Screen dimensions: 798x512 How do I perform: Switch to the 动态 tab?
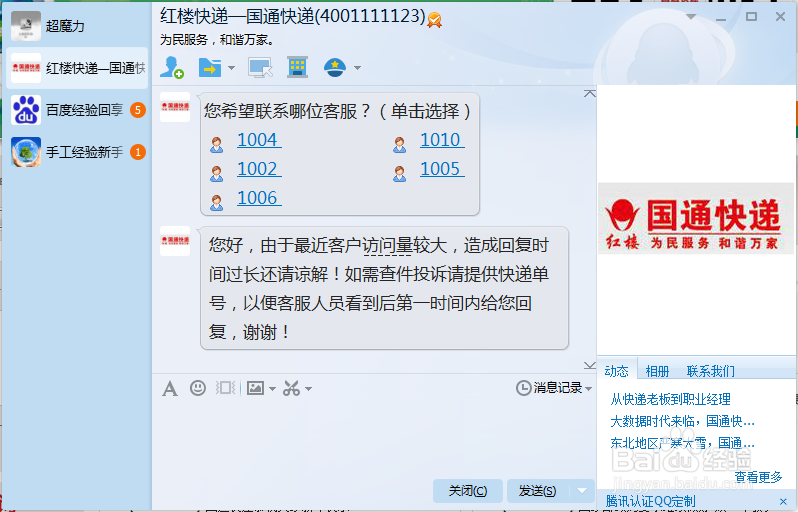(616, 371)
